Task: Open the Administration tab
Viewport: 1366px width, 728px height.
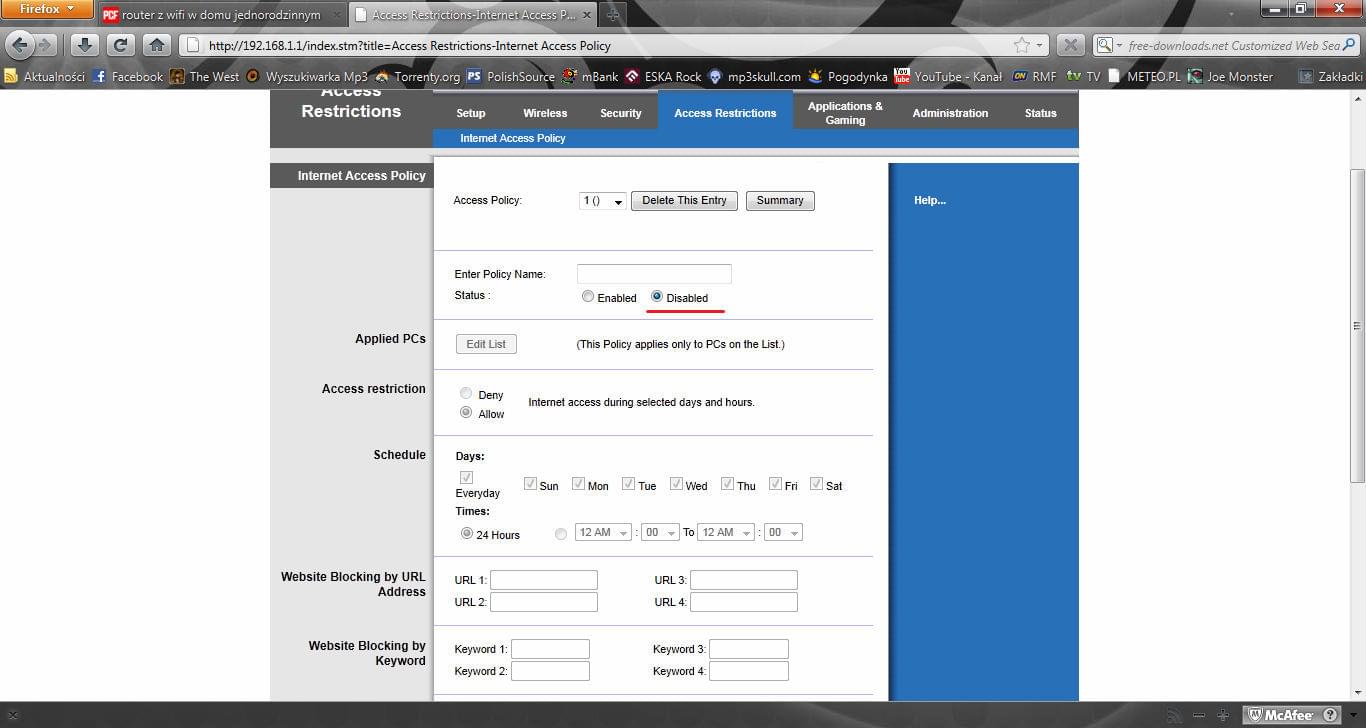Action: click(x=950, y=113)
